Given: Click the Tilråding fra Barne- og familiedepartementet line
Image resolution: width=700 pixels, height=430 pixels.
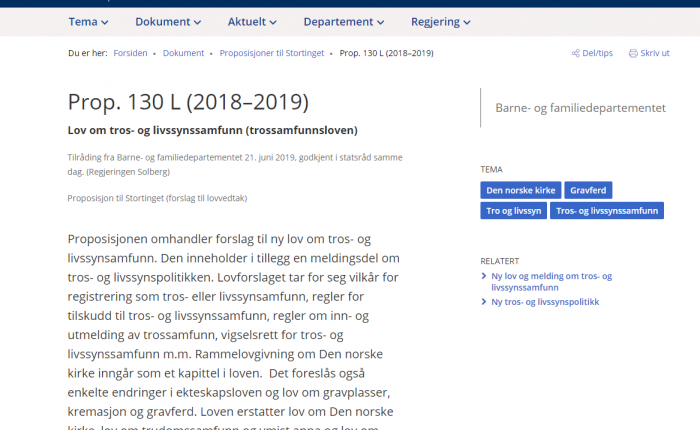Looking at the screenshot, I should (235, 164).
